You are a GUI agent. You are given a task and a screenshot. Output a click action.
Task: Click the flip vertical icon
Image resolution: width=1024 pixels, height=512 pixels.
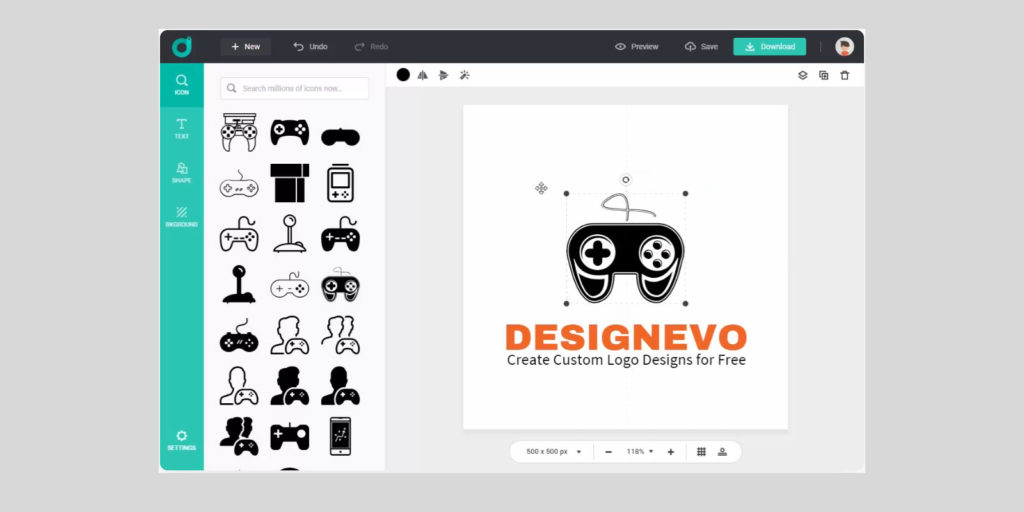pyautogui.click(x=443, y=75)
